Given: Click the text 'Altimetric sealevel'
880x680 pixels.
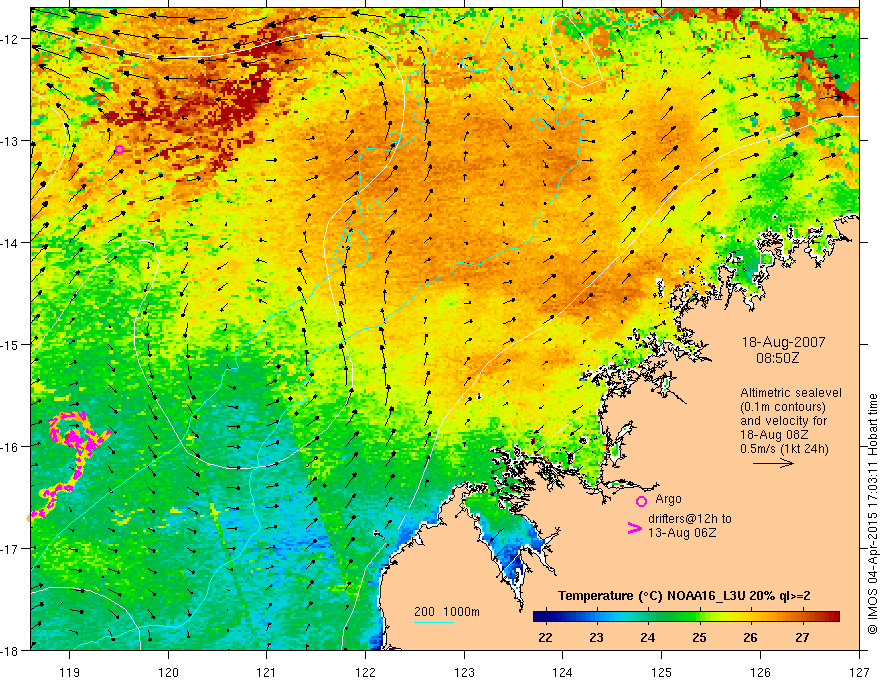Looking at the screenshot, I should 791,393.
